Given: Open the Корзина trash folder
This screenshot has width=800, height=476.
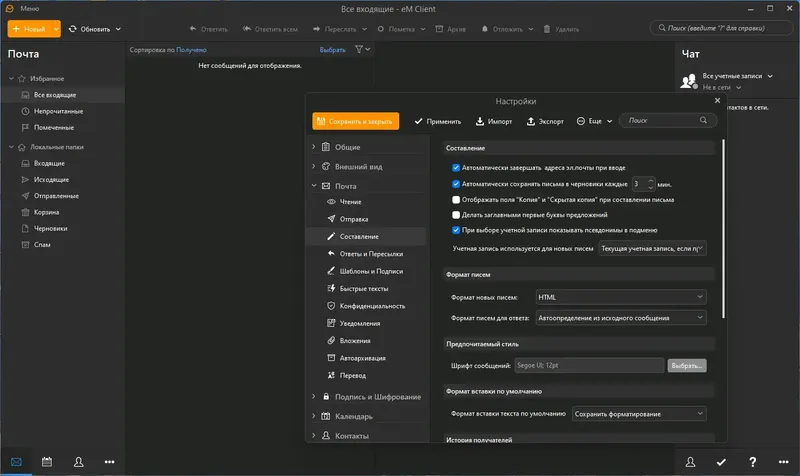Looking at the screenshot, I should 46,212.
